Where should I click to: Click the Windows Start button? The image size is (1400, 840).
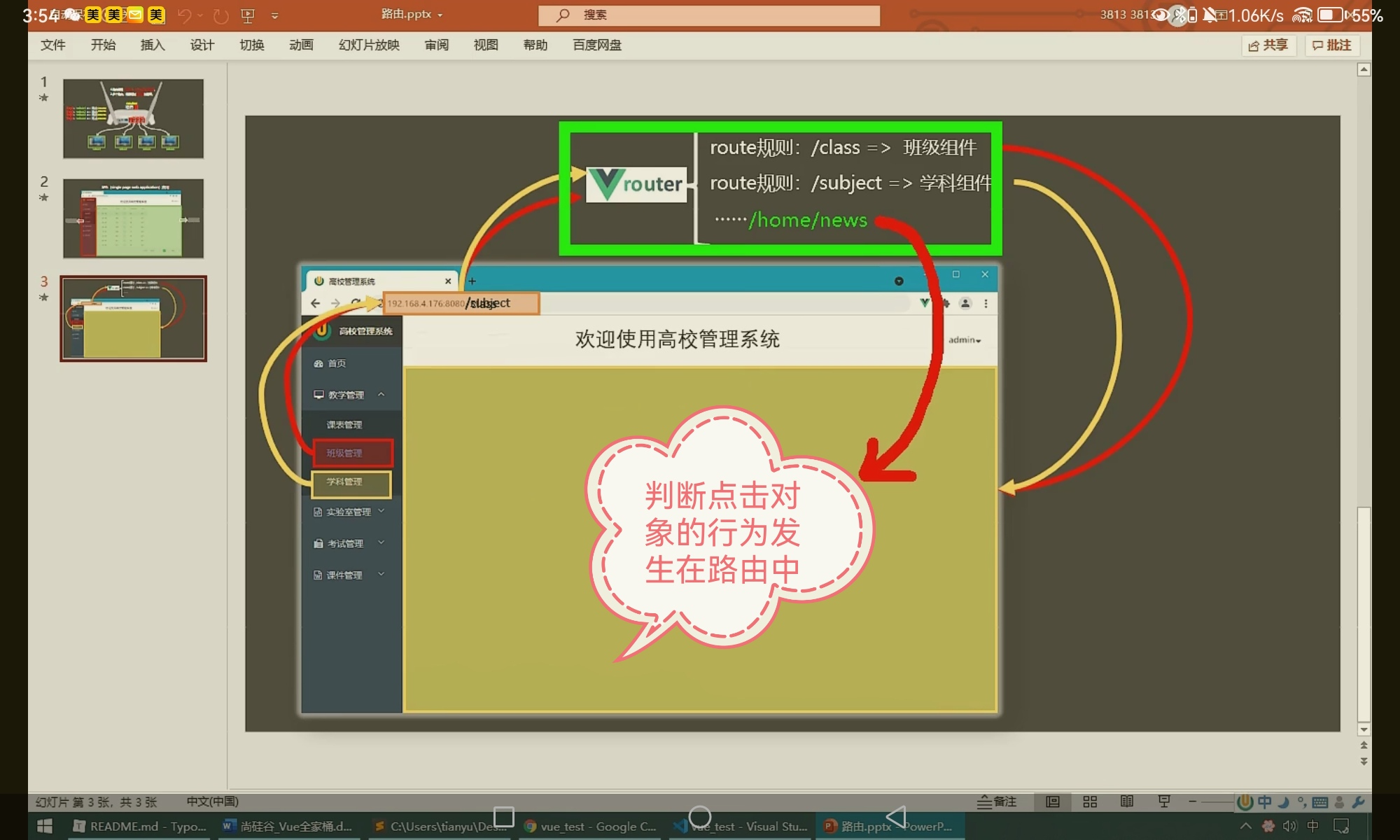pos(44,827)
